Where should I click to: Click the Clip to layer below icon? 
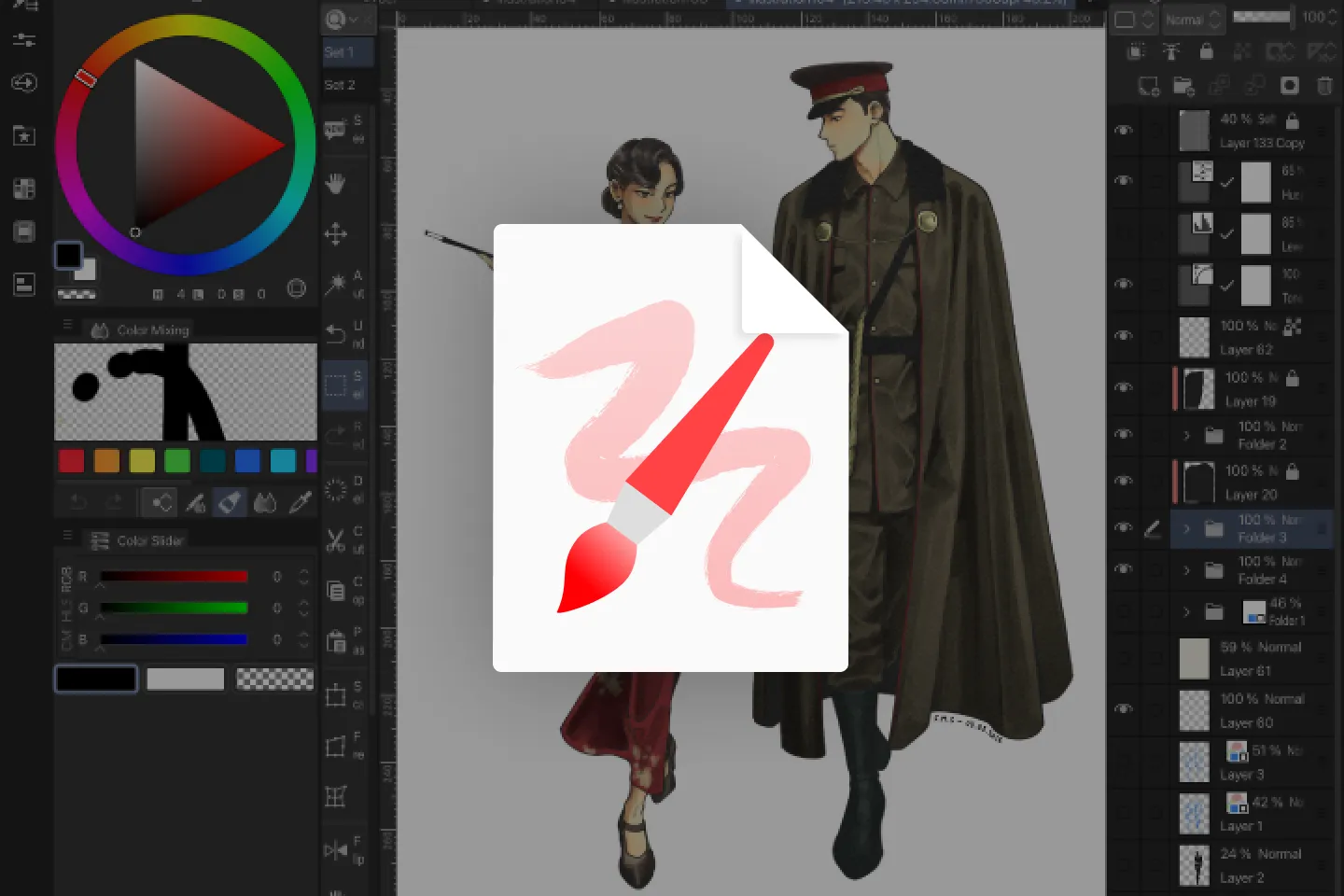tap(1136, 51)
